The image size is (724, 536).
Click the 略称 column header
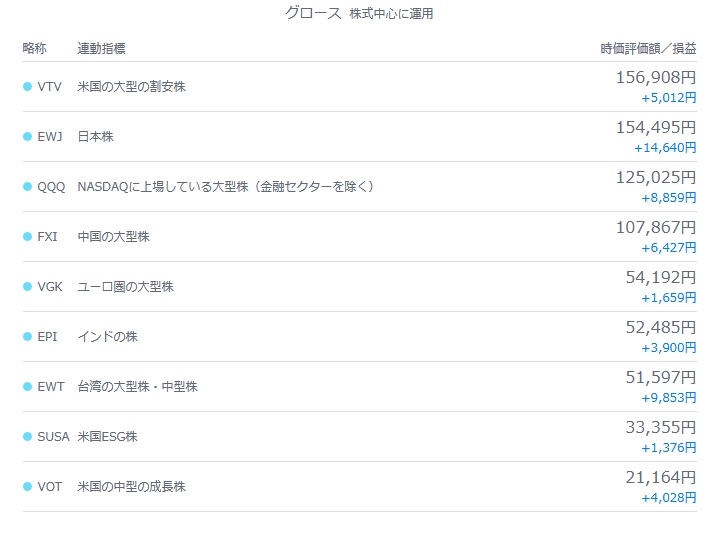[x=35, y=49]
